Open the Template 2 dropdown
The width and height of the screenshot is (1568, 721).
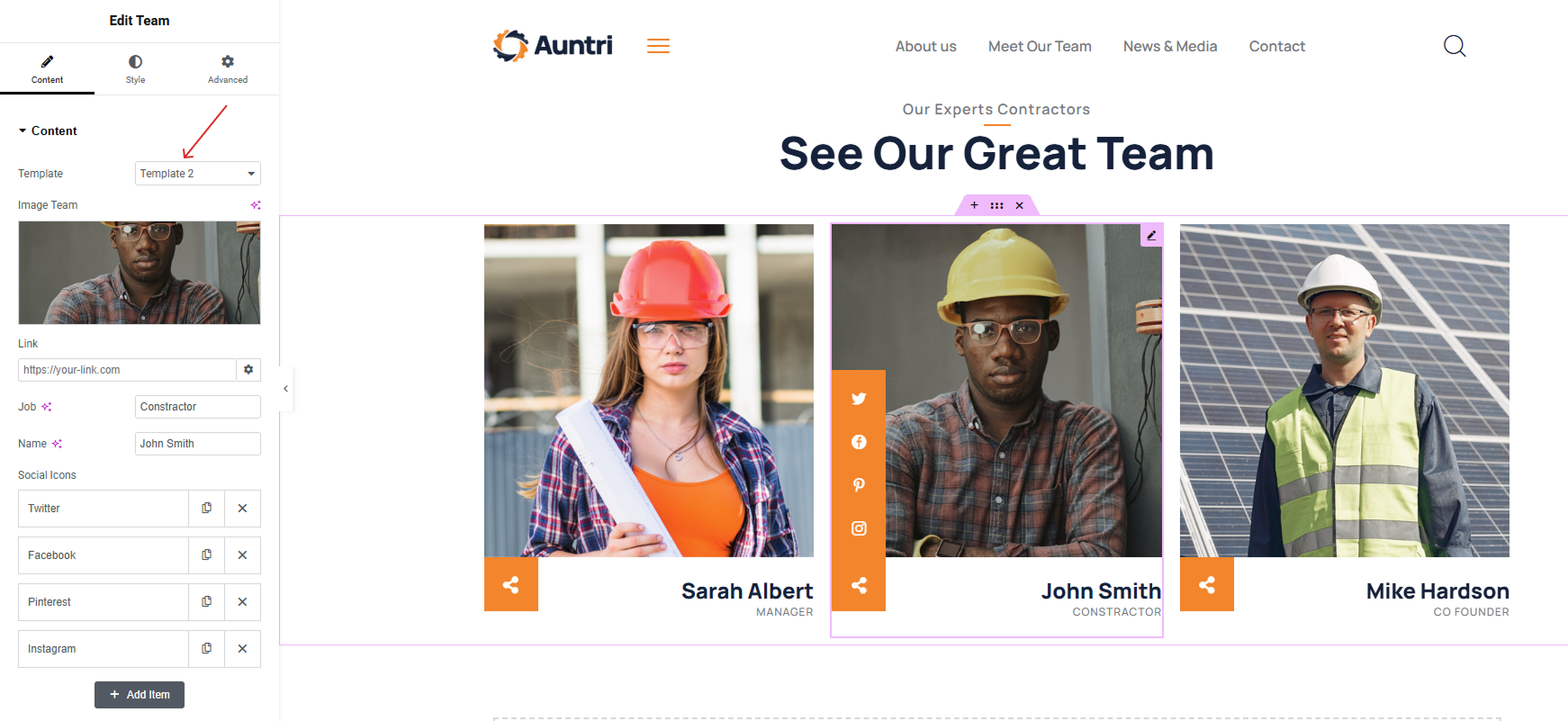point(198,173)
